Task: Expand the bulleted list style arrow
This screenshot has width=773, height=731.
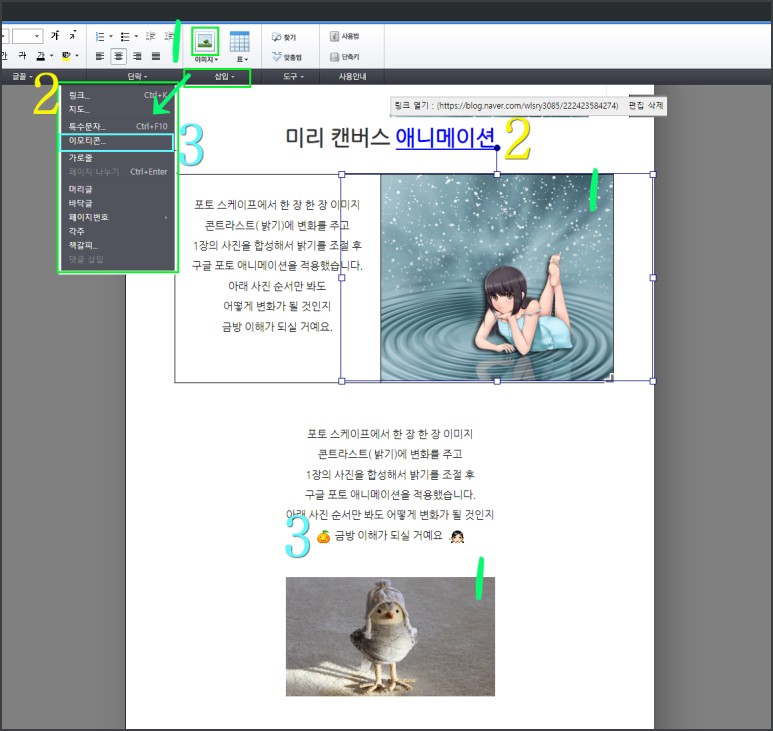Action: click(136, 36)
